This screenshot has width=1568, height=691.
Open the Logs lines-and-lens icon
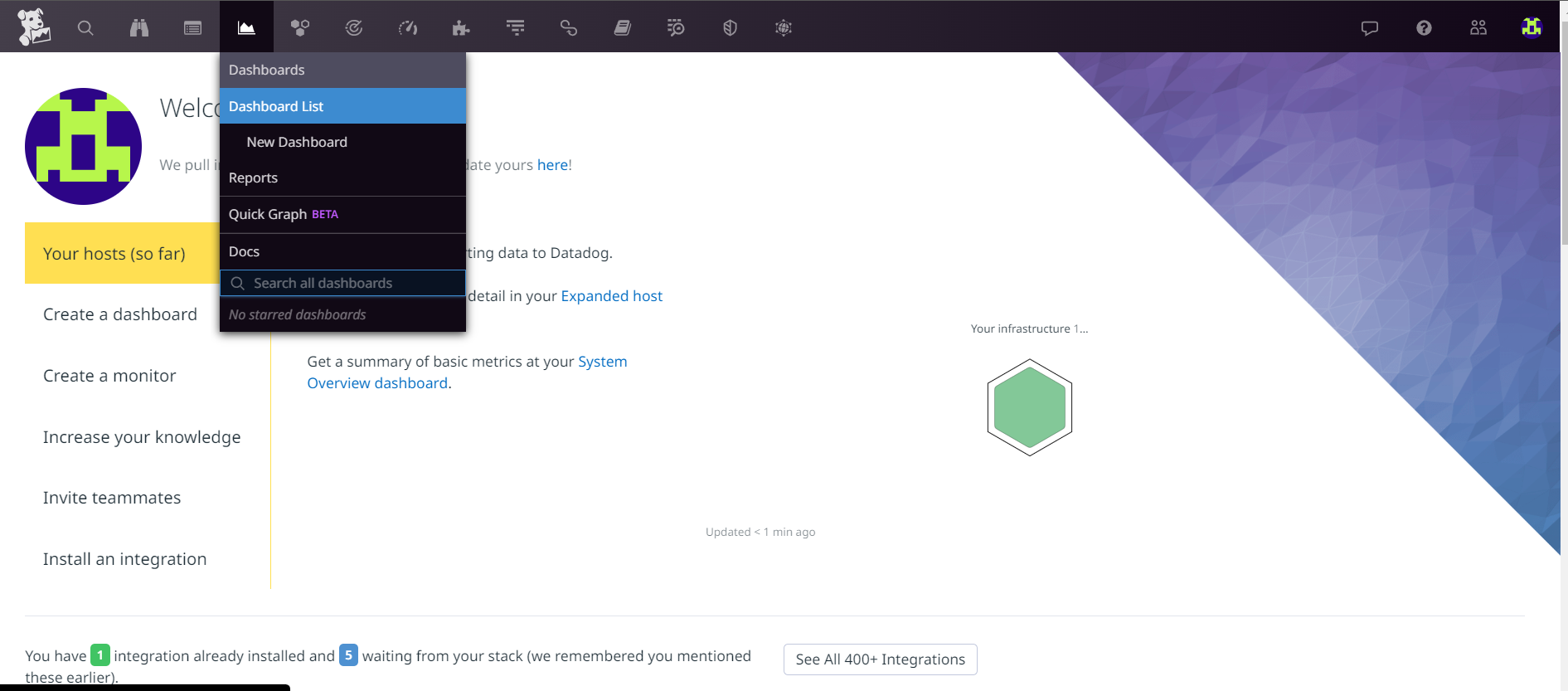point(676,28)
